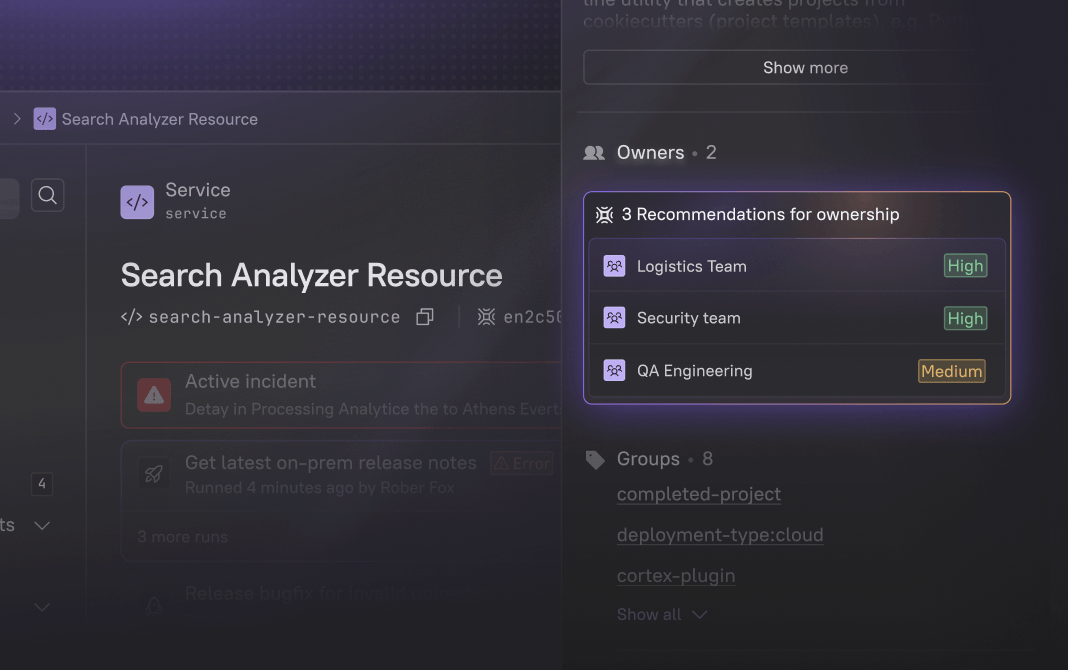Expand 3 more runs
The image size is (1068, 670).
pyautogui.click(x=183, y=537)
